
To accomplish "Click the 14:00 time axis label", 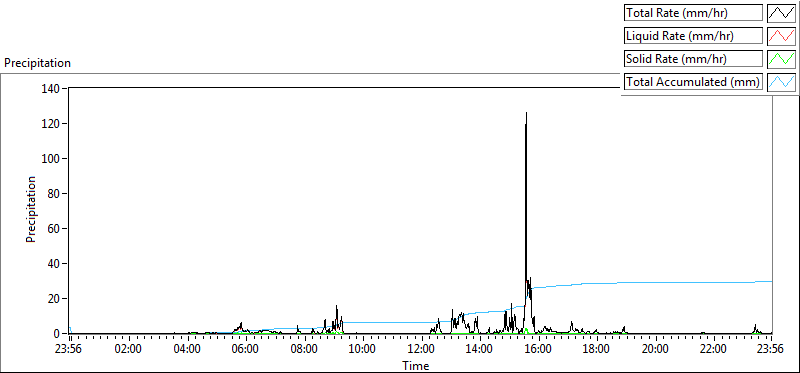I will click(480, 349).
